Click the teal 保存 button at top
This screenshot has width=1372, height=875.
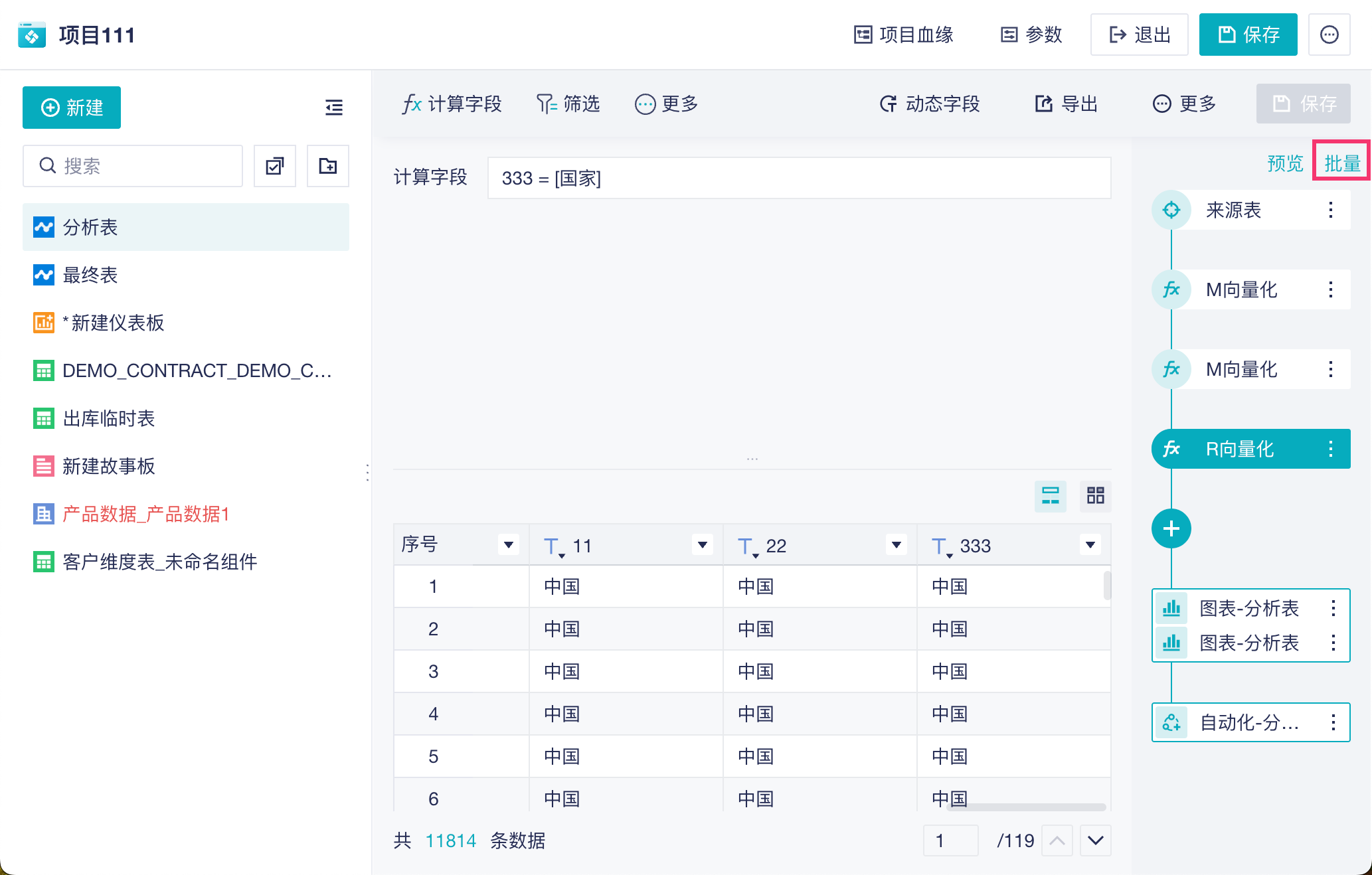point(1248,35)
